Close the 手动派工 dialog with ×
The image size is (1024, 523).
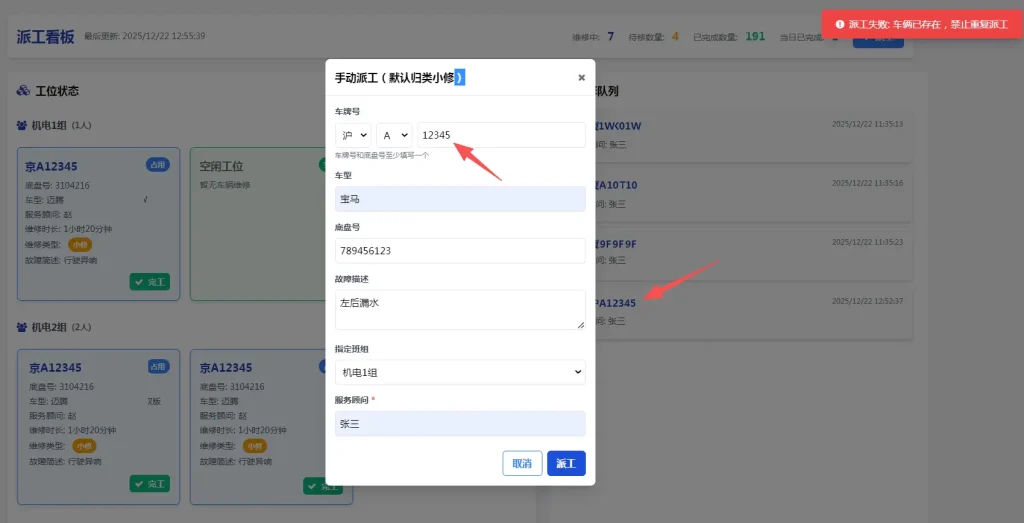581,78
